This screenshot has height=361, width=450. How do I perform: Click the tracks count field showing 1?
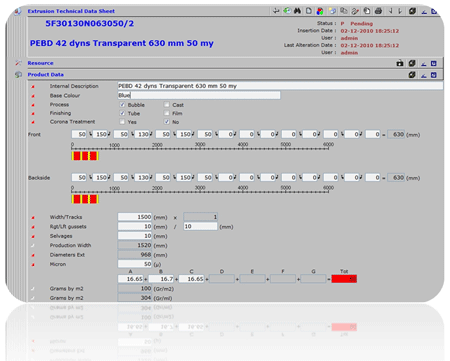coord(201,217)
